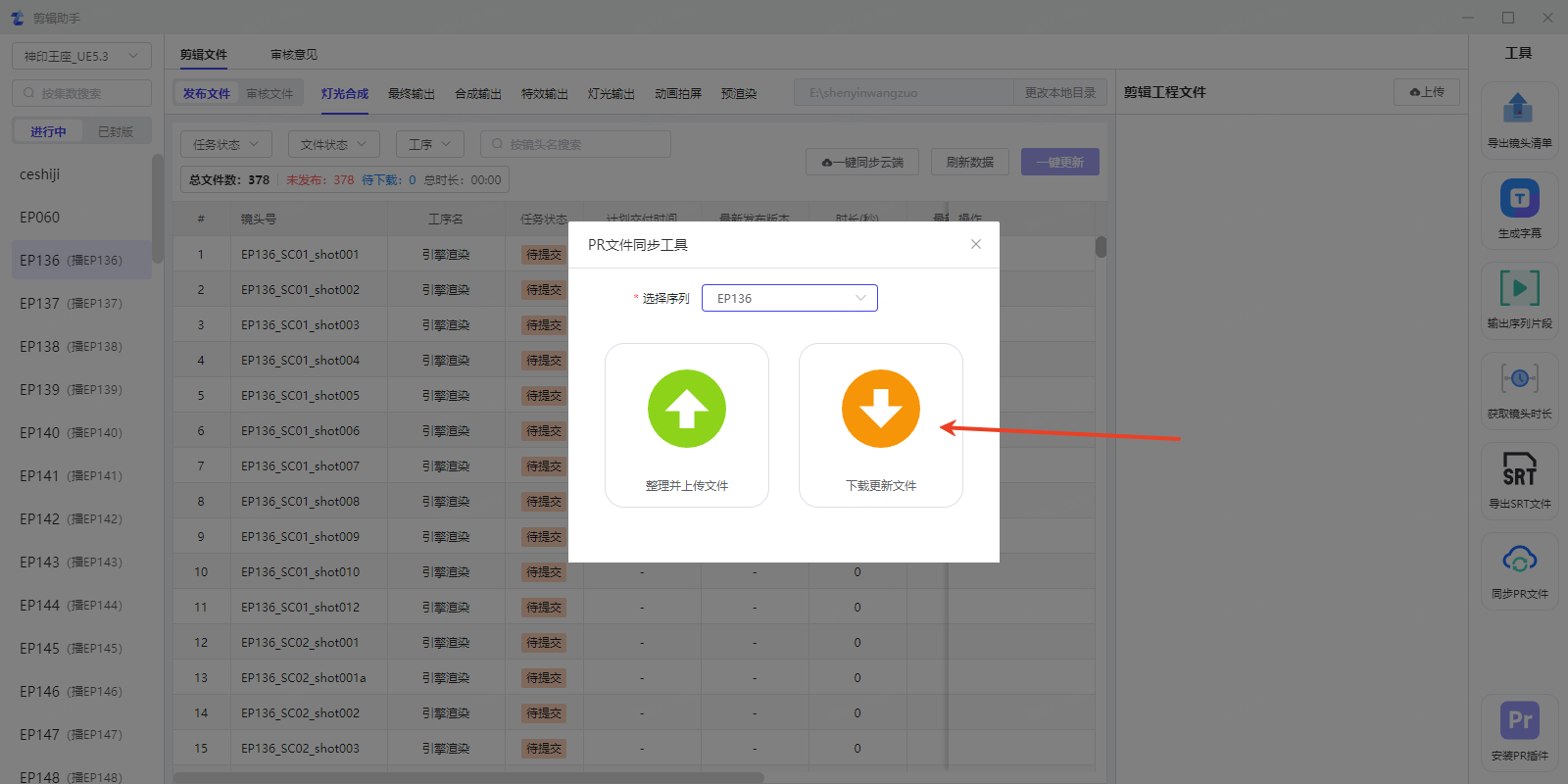This screenshot has width=1568, height=784.
Task: Switch to the in-progress toggle
Action: (x=48, y=131)
